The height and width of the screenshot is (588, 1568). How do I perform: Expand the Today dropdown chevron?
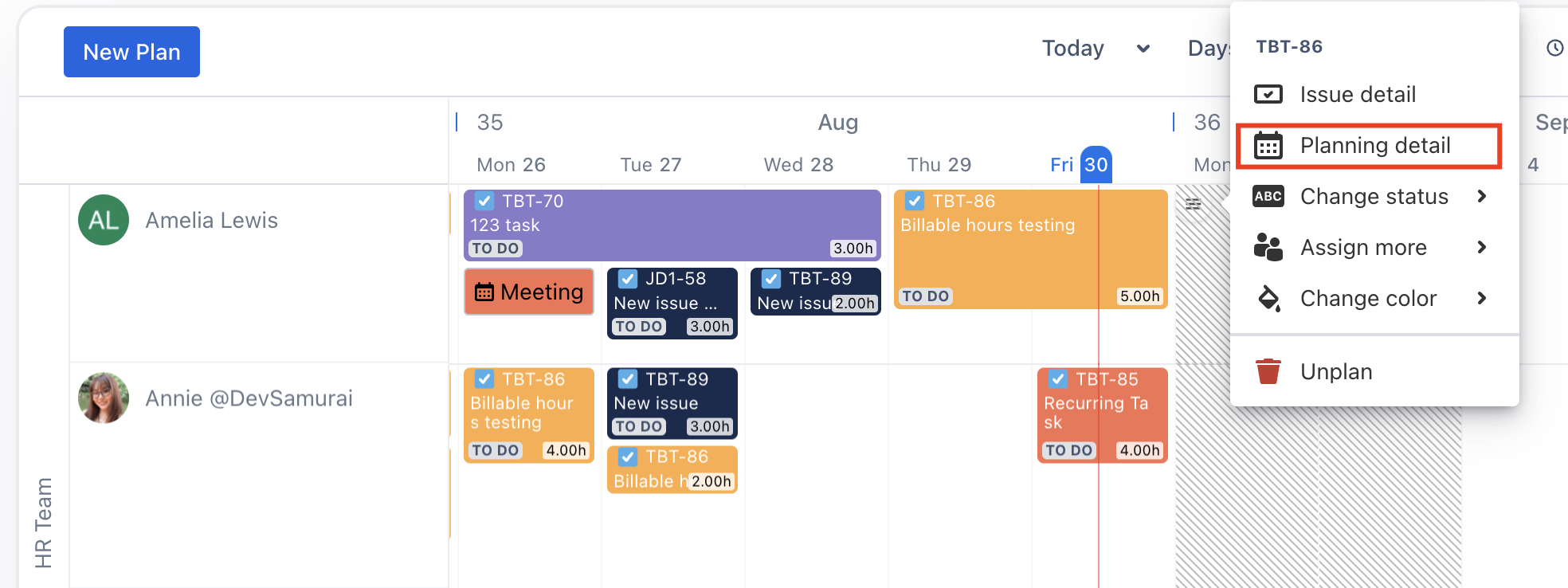[x=1143, y=49]
